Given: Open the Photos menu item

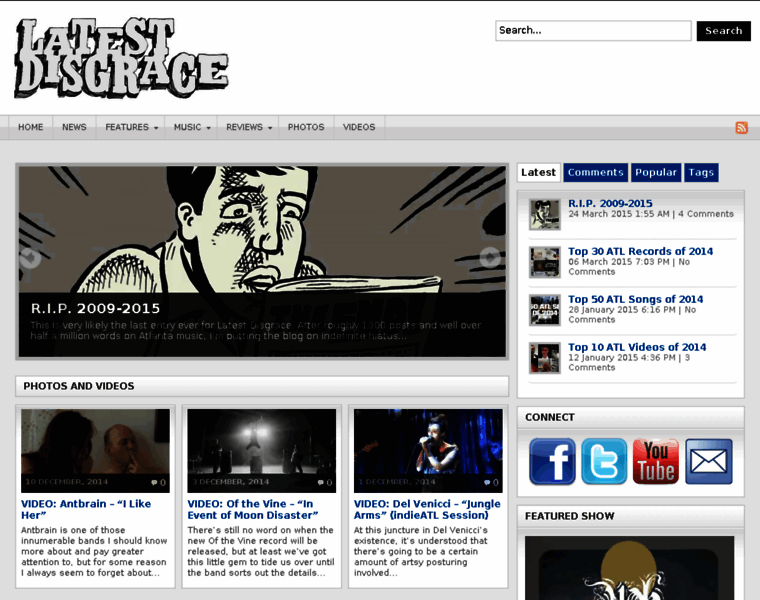Looking at the screenshot, I should pyautogui.click(x=306, y=128).
